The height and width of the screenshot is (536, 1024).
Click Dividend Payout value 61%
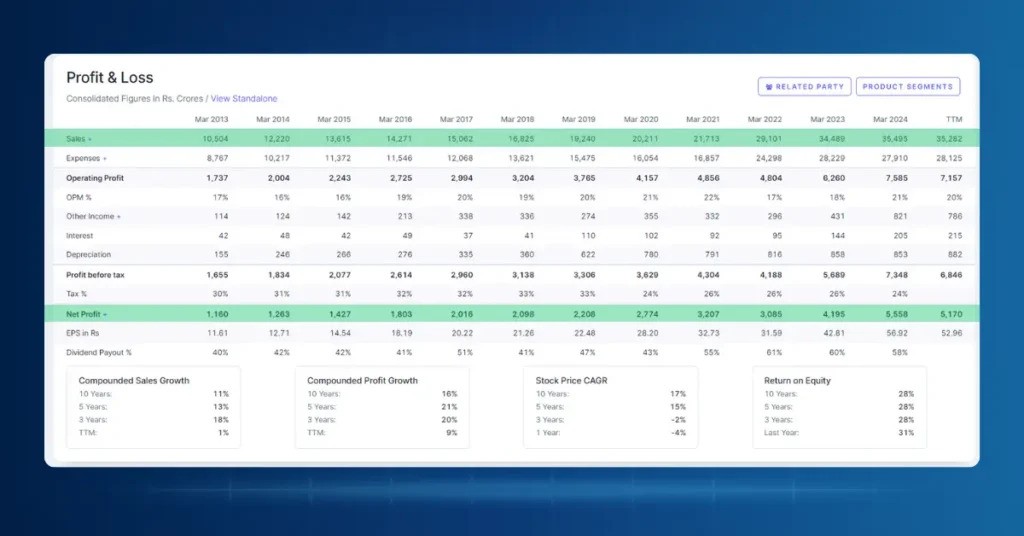(x=774, y=353)
